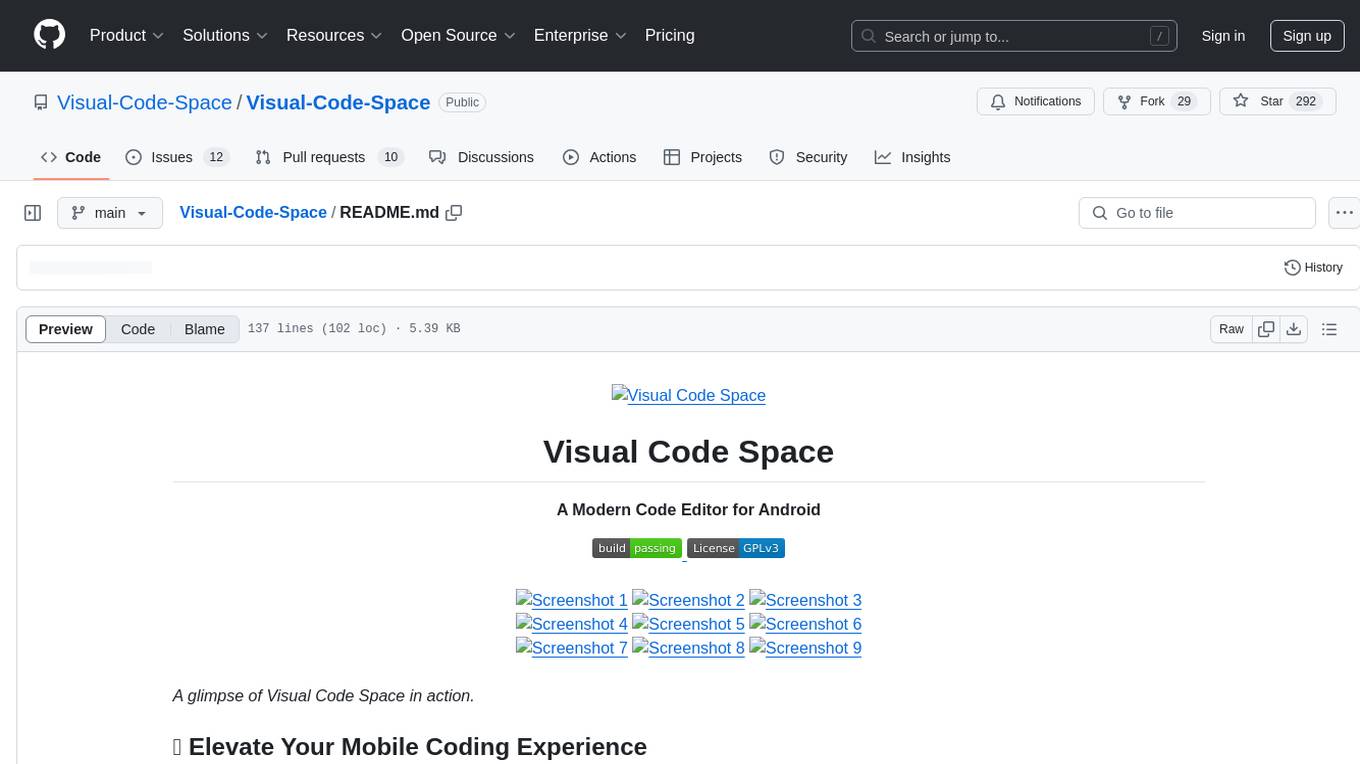View the 292 stargazers count

tap(1305, 101)
